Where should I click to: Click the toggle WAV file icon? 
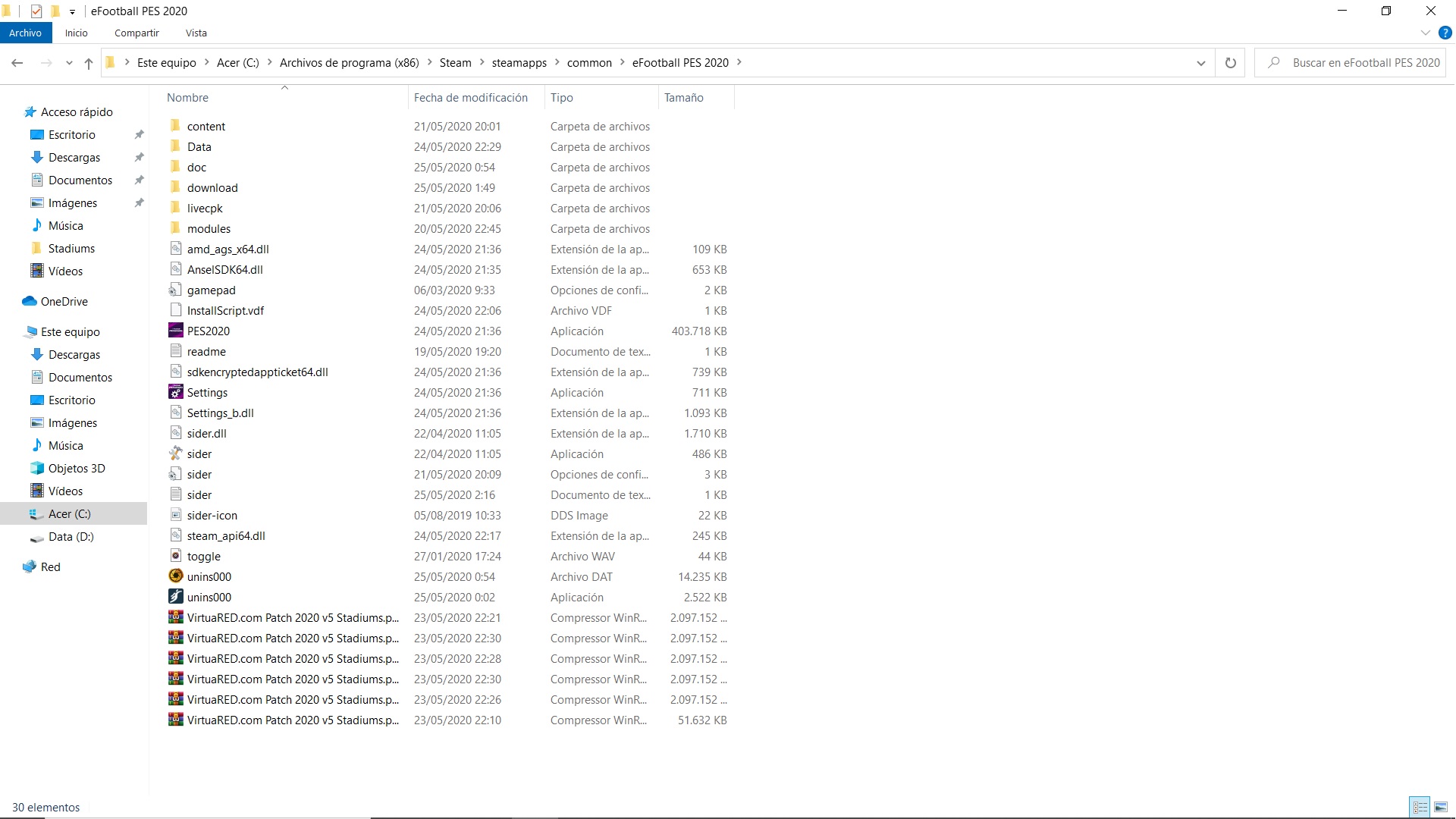pyautogui.click(x=175, y=556)
